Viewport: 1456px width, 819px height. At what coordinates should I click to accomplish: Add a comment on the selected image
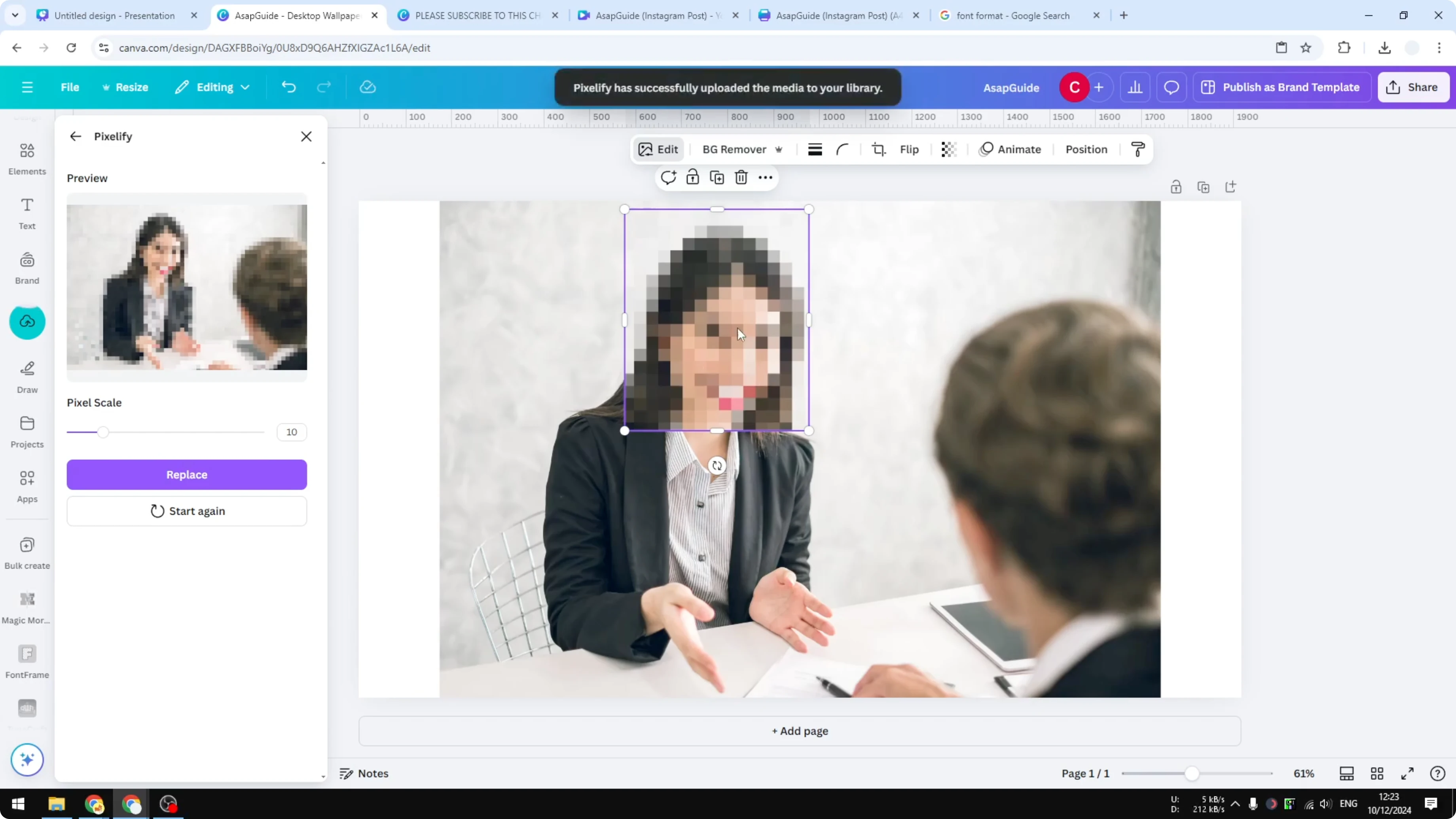[669, 177]
